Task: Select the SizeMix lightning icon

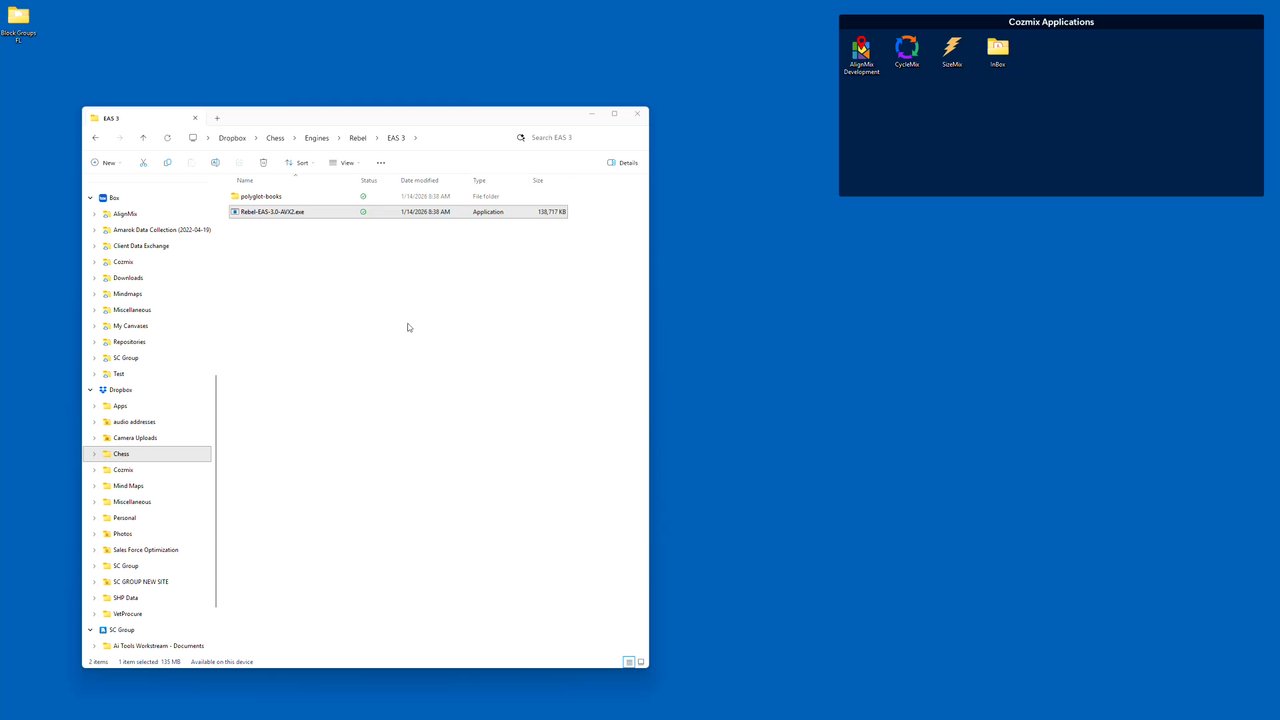Action: click(952, 52)
